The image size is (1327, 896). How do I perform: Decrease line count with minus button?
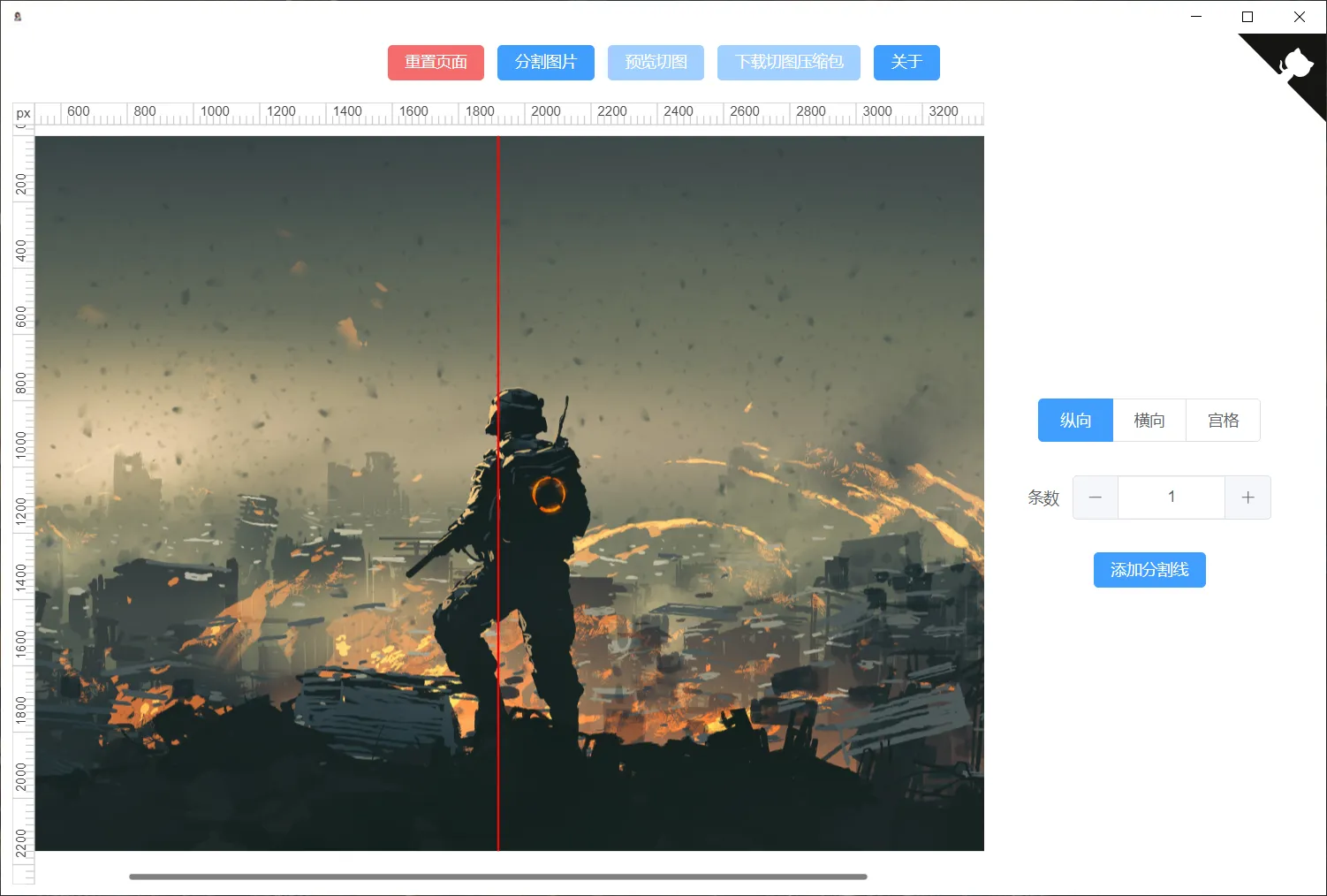tap(1096, 497)
